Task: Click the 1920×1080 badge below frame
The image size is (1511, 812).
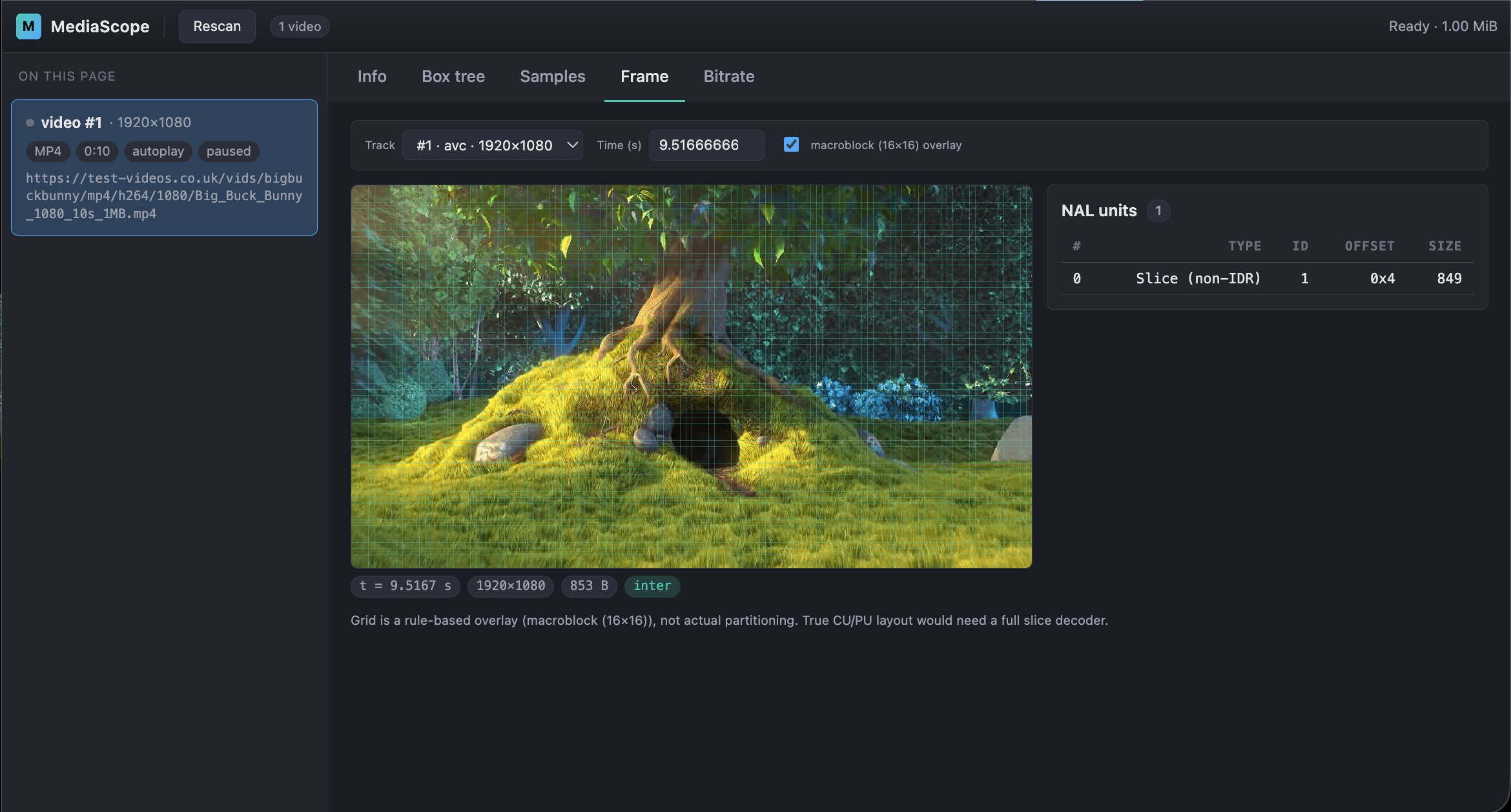Action: [x=511, y=586]
